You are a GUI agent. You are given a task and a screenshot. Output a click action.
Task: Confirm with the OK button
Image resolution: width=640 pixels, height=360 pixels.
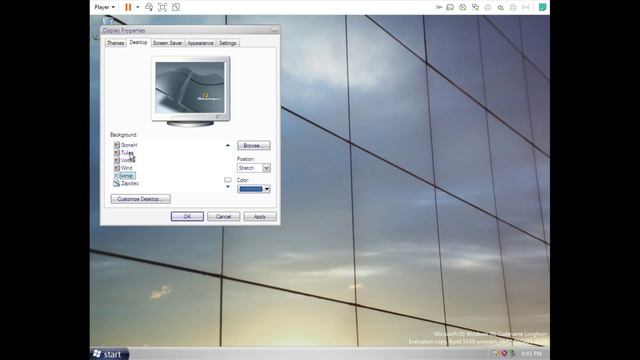pyautogui.click(x=187, y=216)
